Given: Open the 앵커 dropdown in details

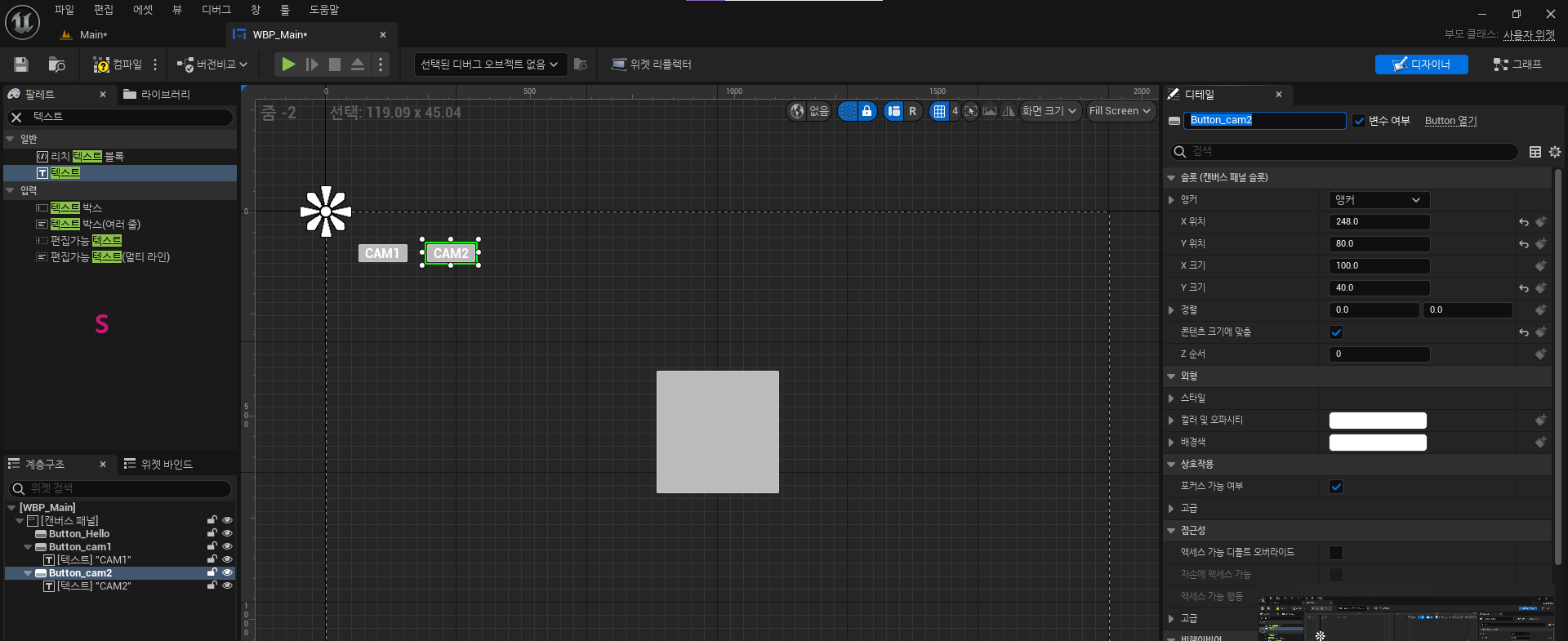Looking at the screenshot, I should click(1379, 200).
